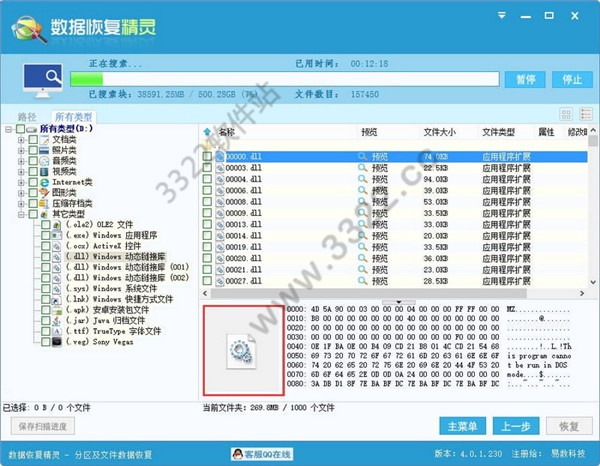
Task: Open the title bar dropdown menu icon
Action: click(502, 15)
